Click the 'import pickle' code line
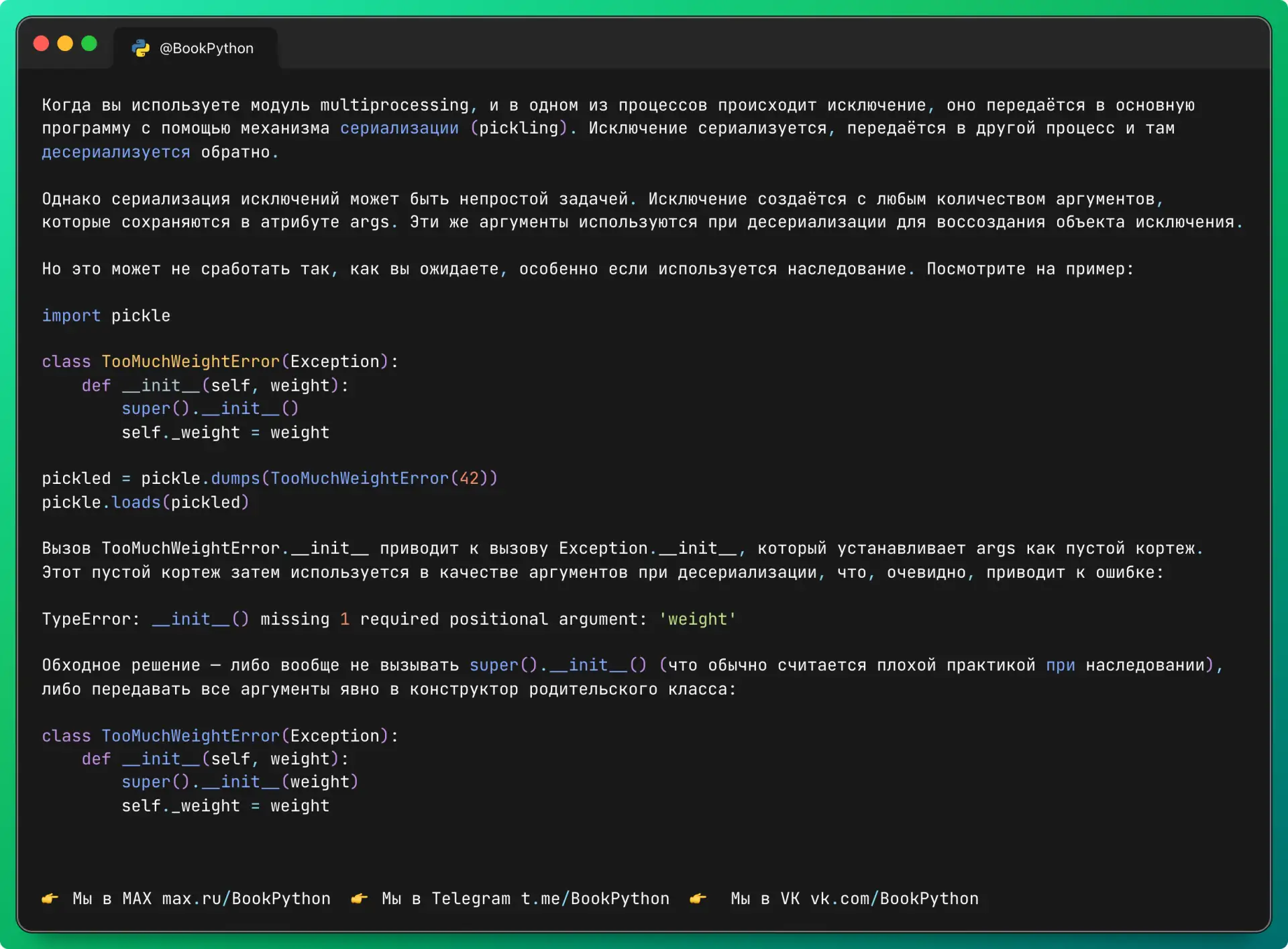The width and height of the screenshot is (1288, 949). click(x=106, y=316)
